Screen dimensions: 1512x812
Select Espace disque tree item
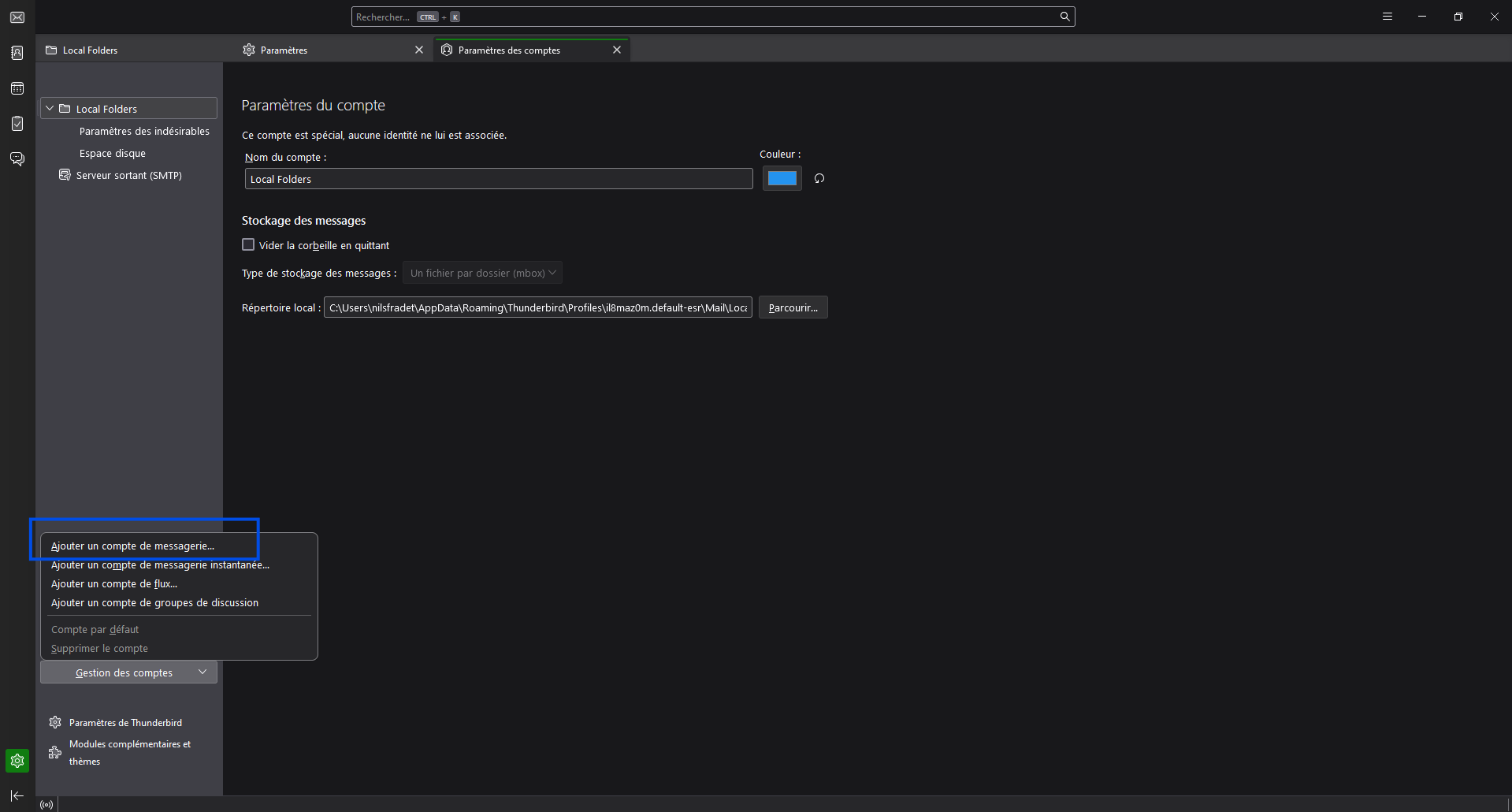point(113,153)
